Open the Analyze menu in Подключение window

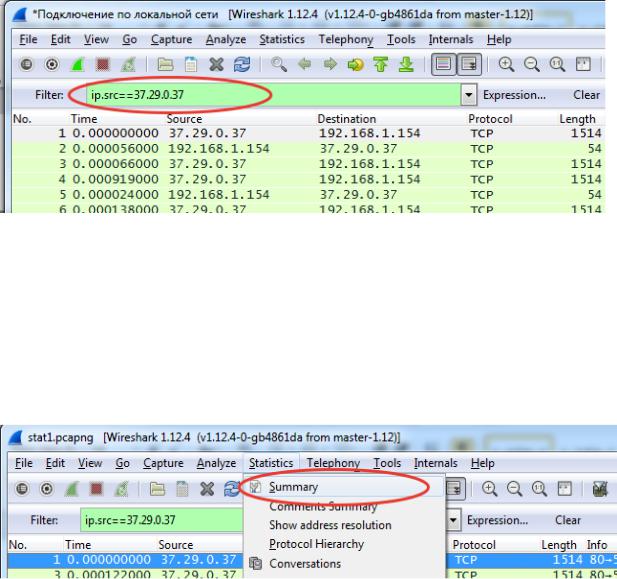click(x=226, y=39)
